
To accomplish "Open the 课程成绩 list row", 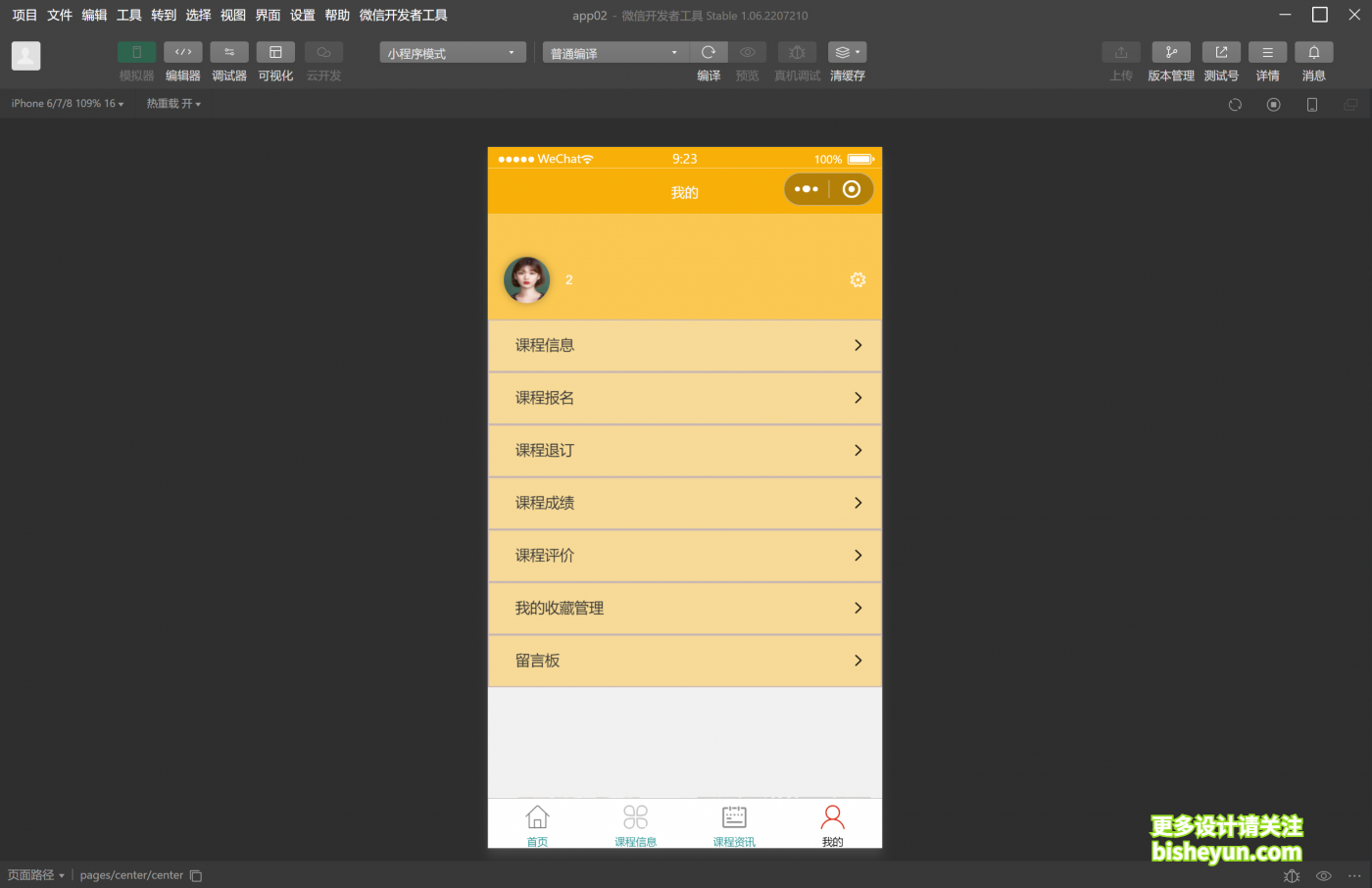I will coord(685,503).
